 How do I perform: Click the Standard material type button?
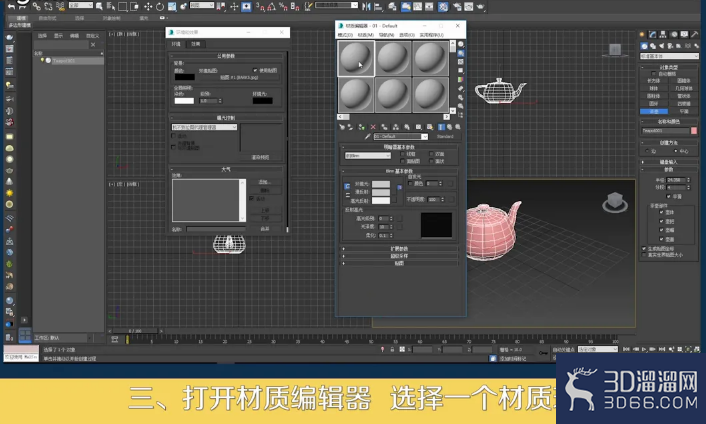tap(445, 136)
